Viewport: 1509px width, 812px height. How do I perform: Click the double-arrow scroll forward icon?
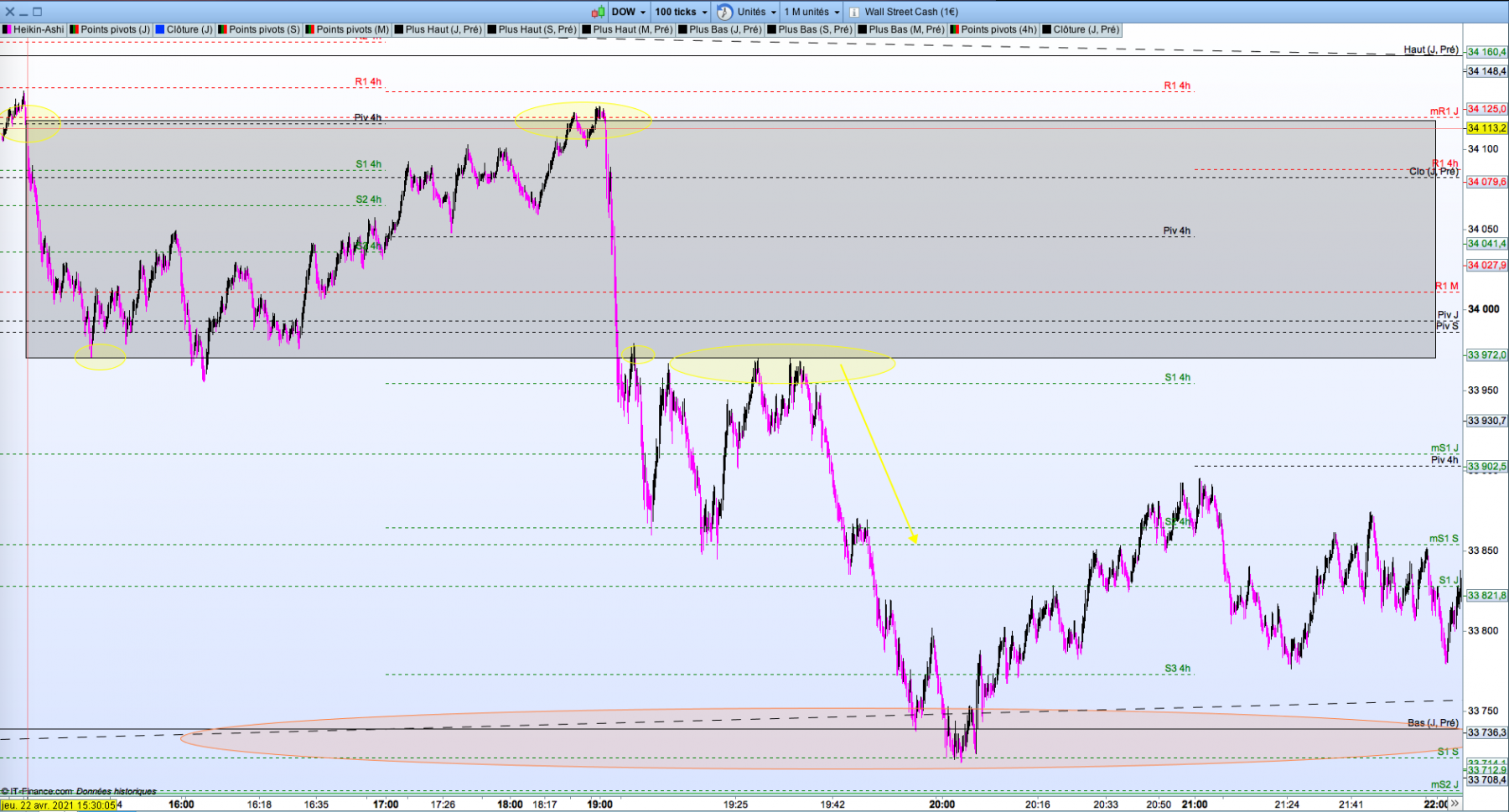pyautogui.click(x=1455, y=804)
